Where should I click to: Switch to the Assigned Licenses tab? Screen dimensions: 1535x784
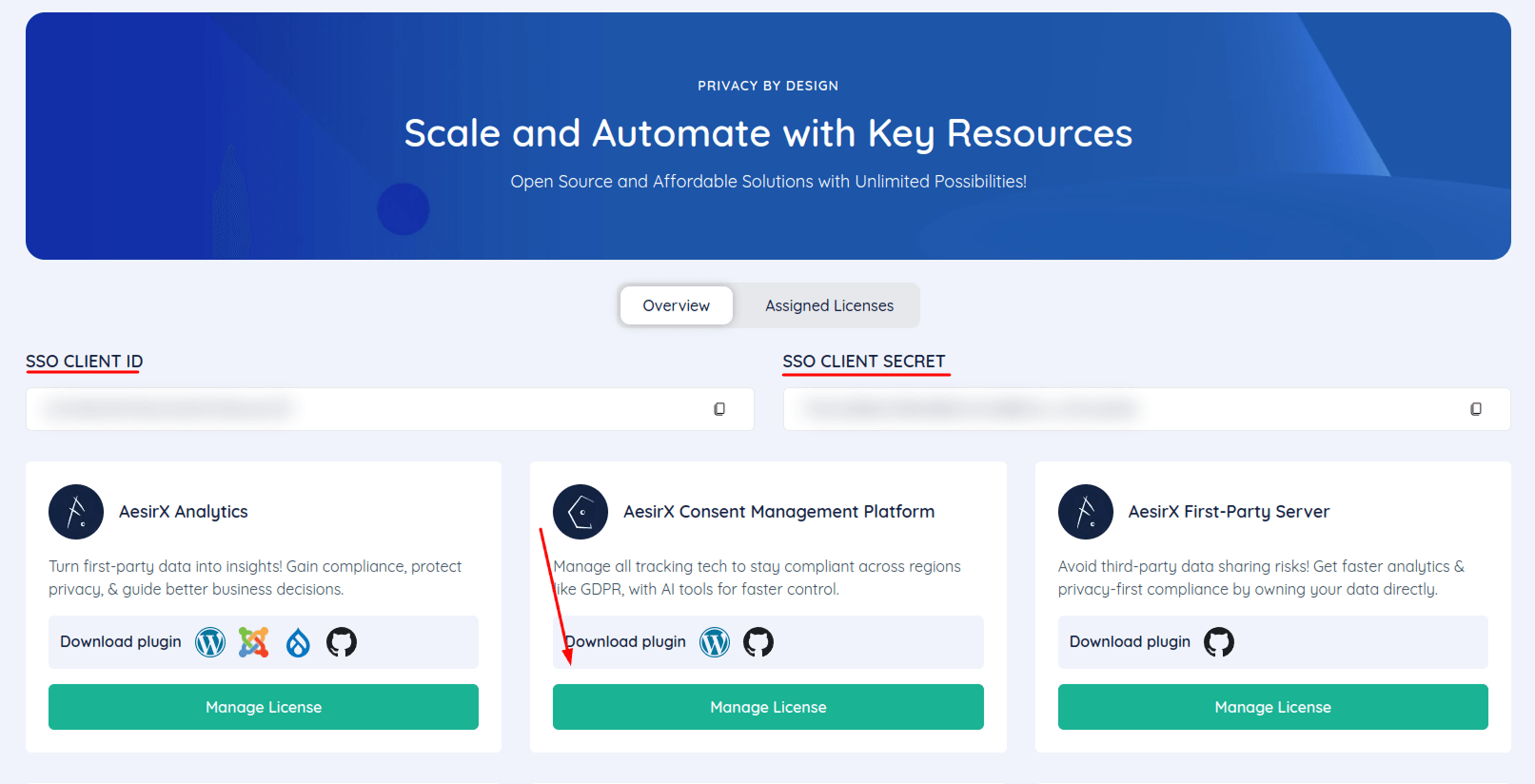tap(829, 305)
